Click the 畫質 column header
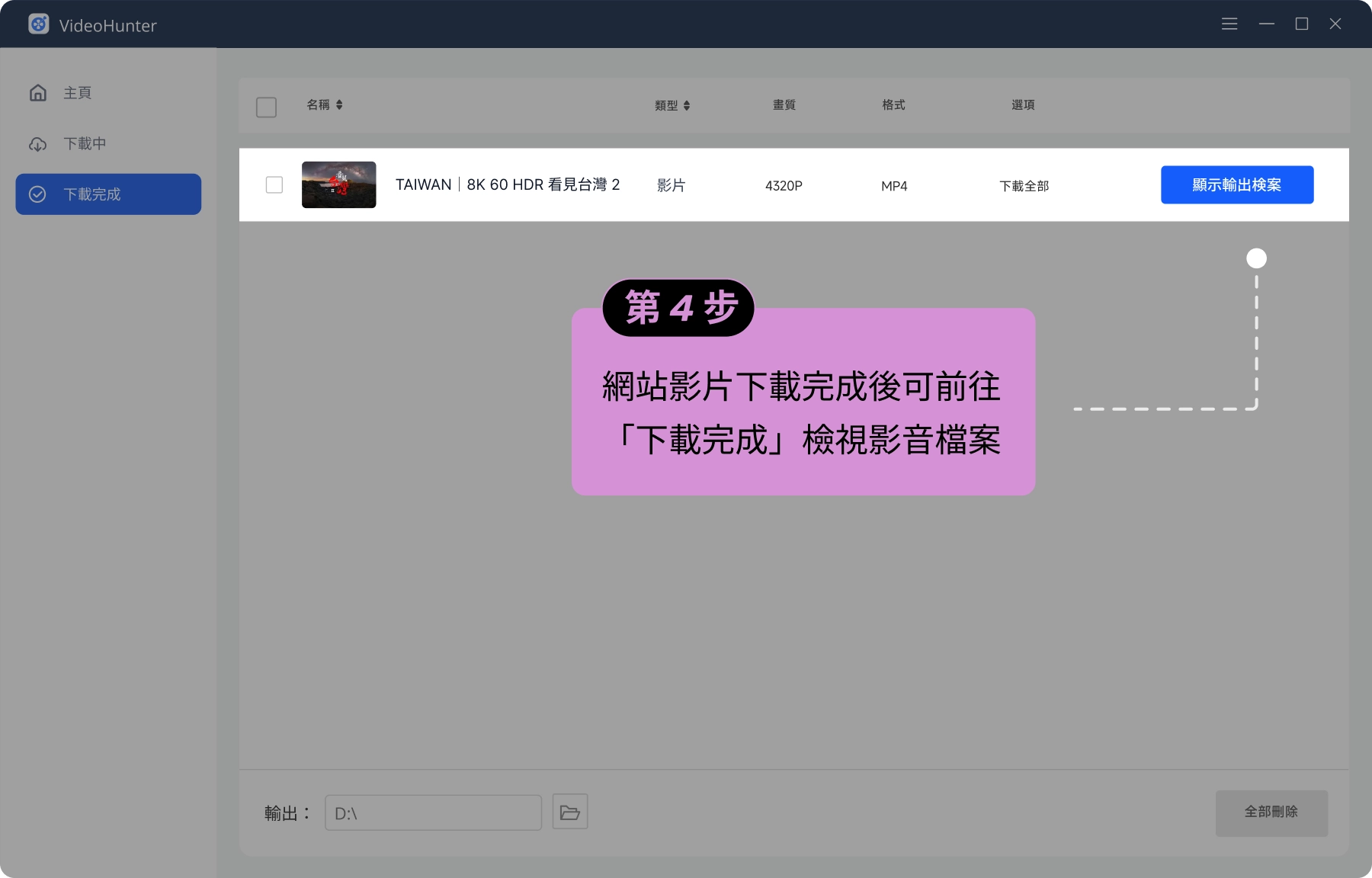The width and height of the screenshot is (1372, 878). coord(784,105)
